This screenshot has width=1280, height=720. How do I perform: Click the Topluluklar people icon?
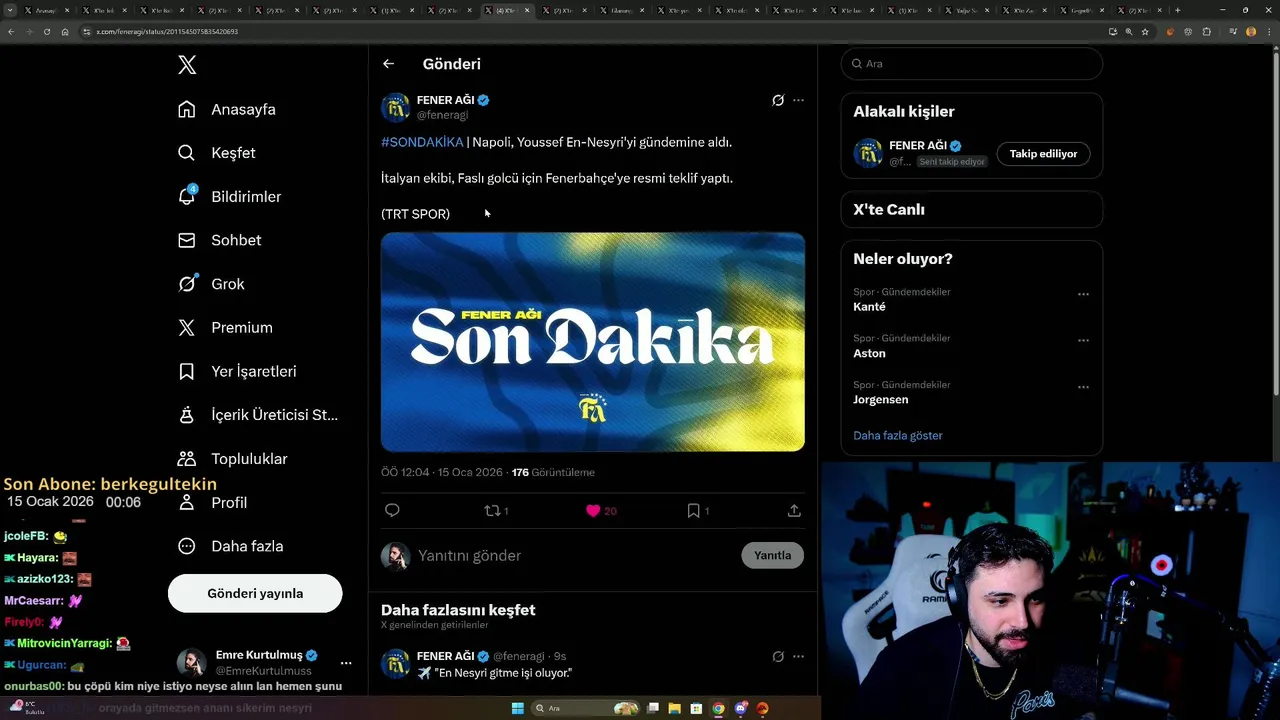click(x=187, y=459)
